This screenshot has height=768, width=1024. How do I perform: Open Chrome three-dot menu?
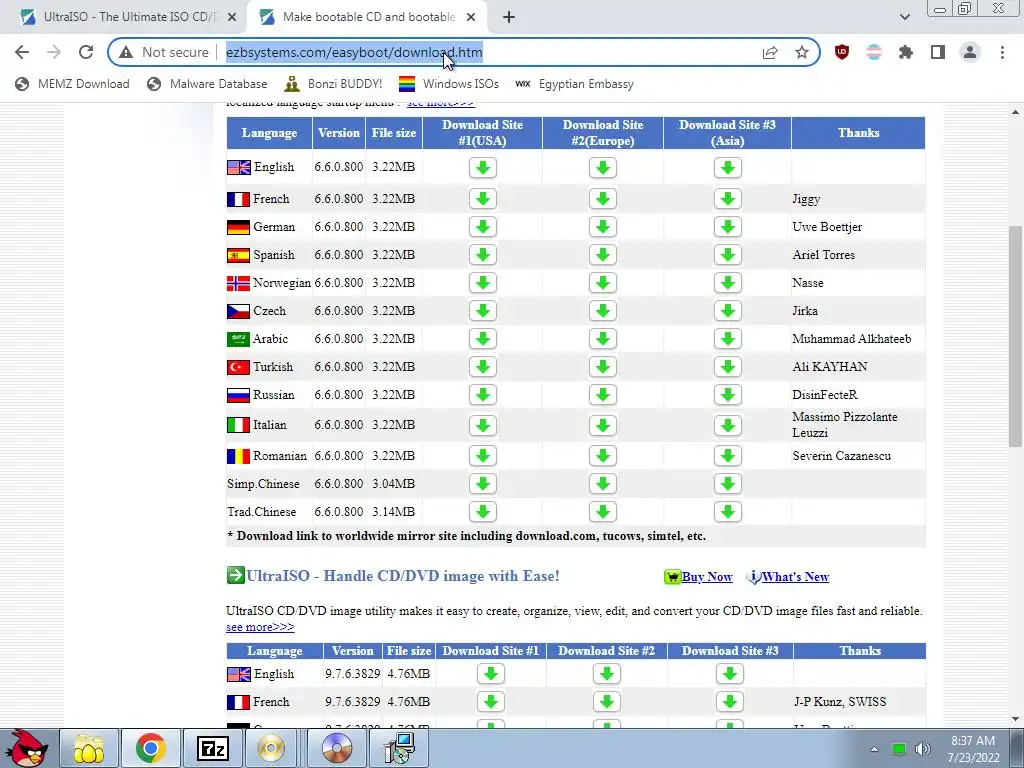click(1002, 52)
